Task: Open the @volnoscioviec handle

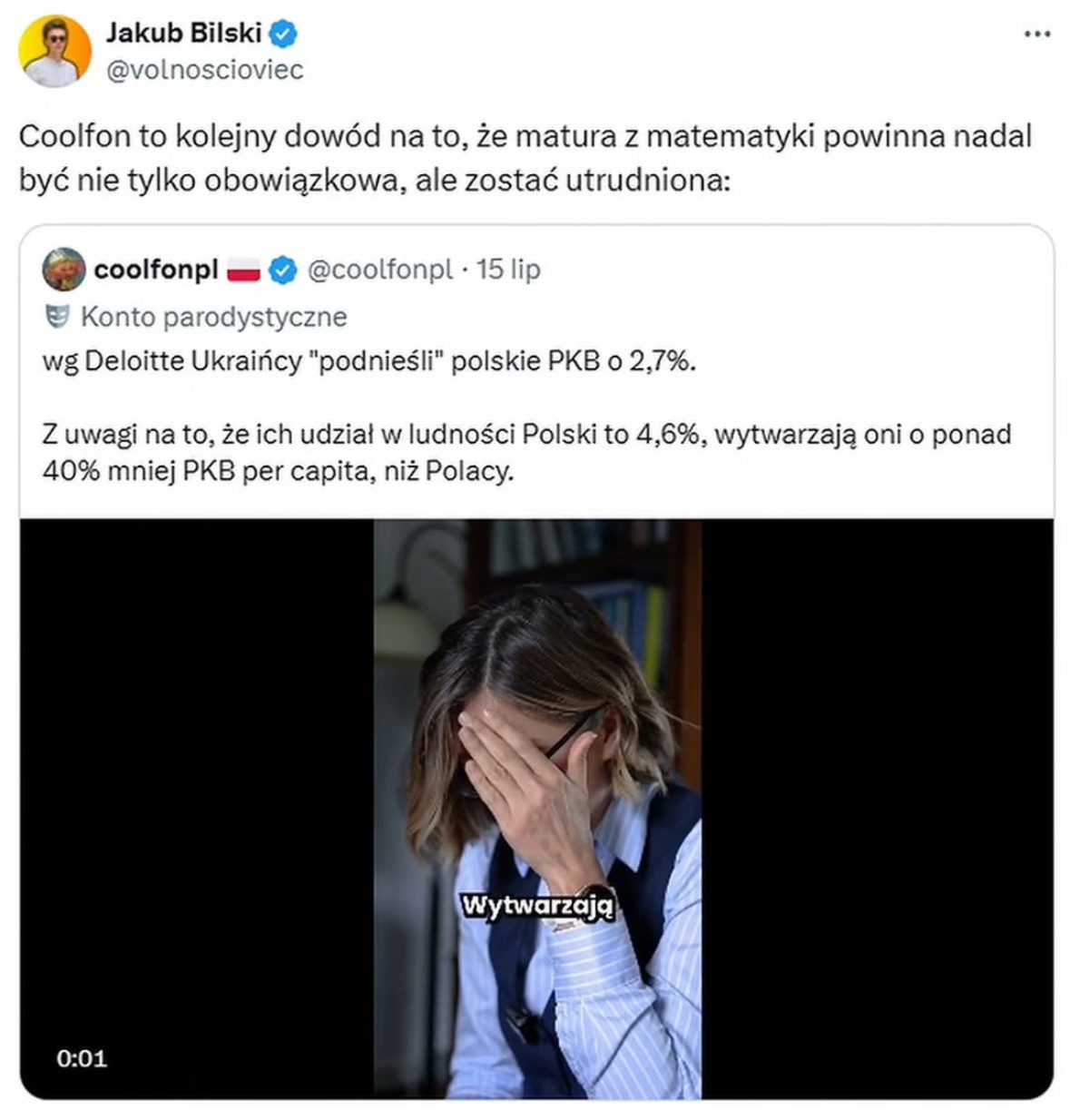Action: pyautogui.click(x=204, y=70)
